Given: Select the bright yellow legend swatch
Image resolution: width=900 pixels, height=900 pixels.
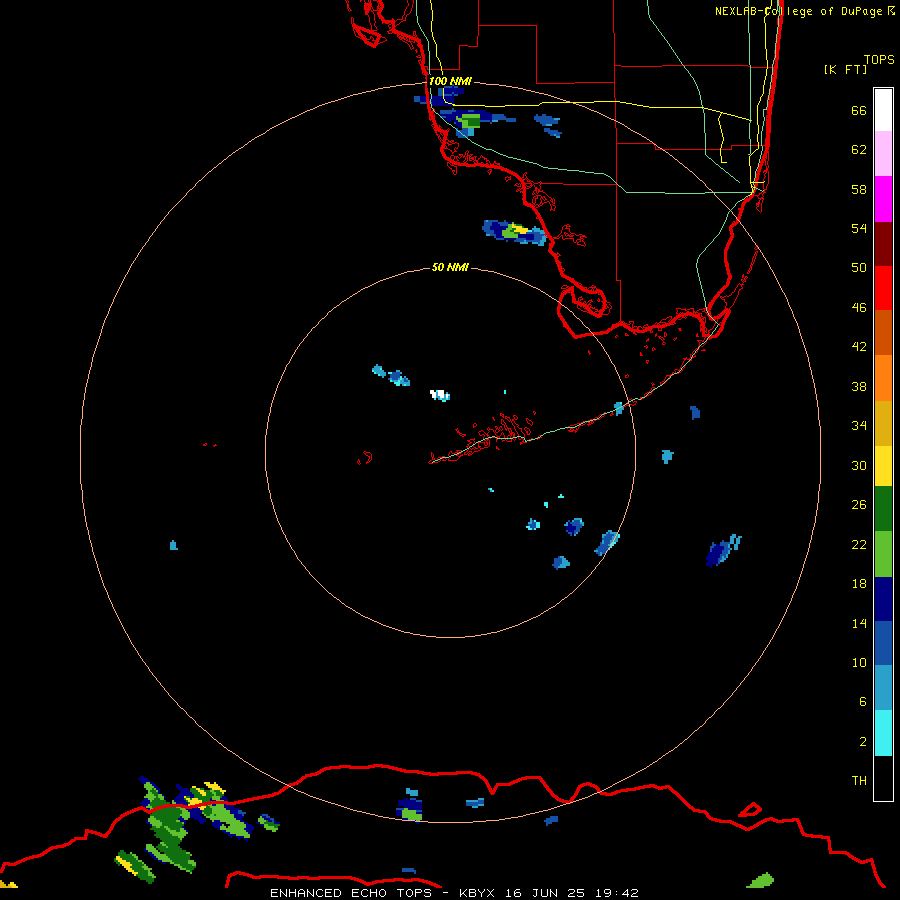Looking at the screenshot, I should [x=883, y=466].
